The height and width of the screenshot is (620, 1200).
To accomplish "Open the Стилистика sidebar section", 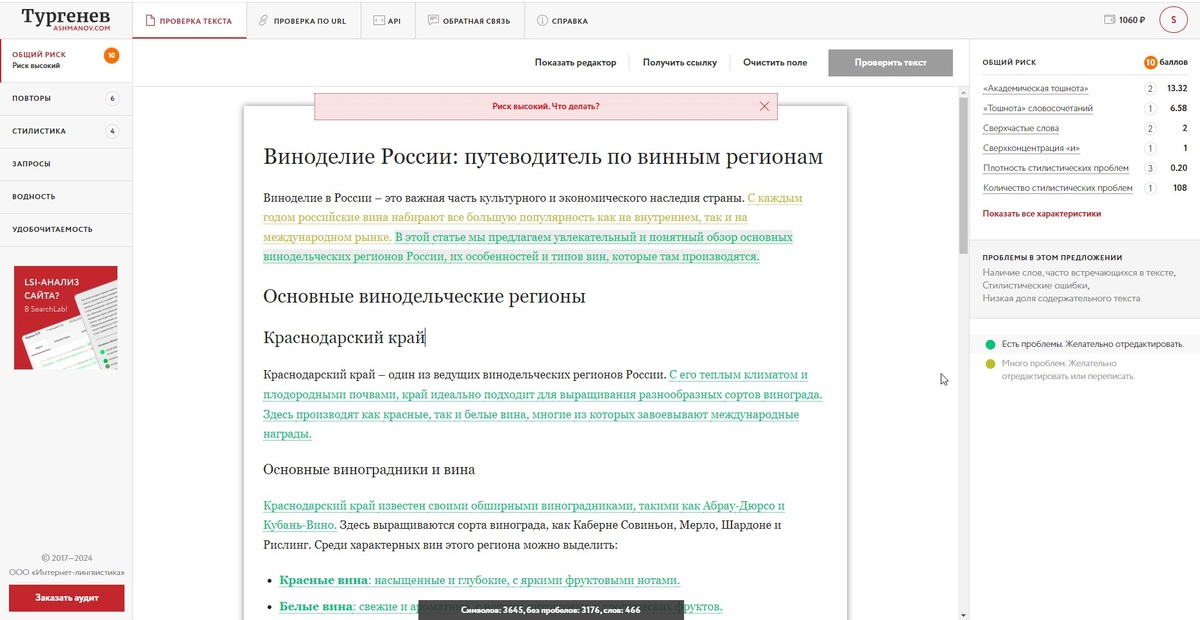I will (x=41, y=130).
